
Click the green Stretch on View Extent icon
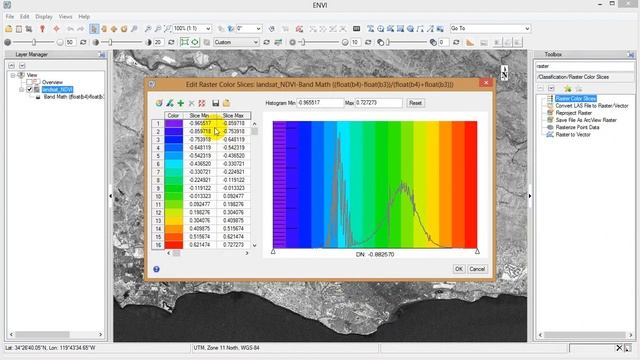[184, 42]
